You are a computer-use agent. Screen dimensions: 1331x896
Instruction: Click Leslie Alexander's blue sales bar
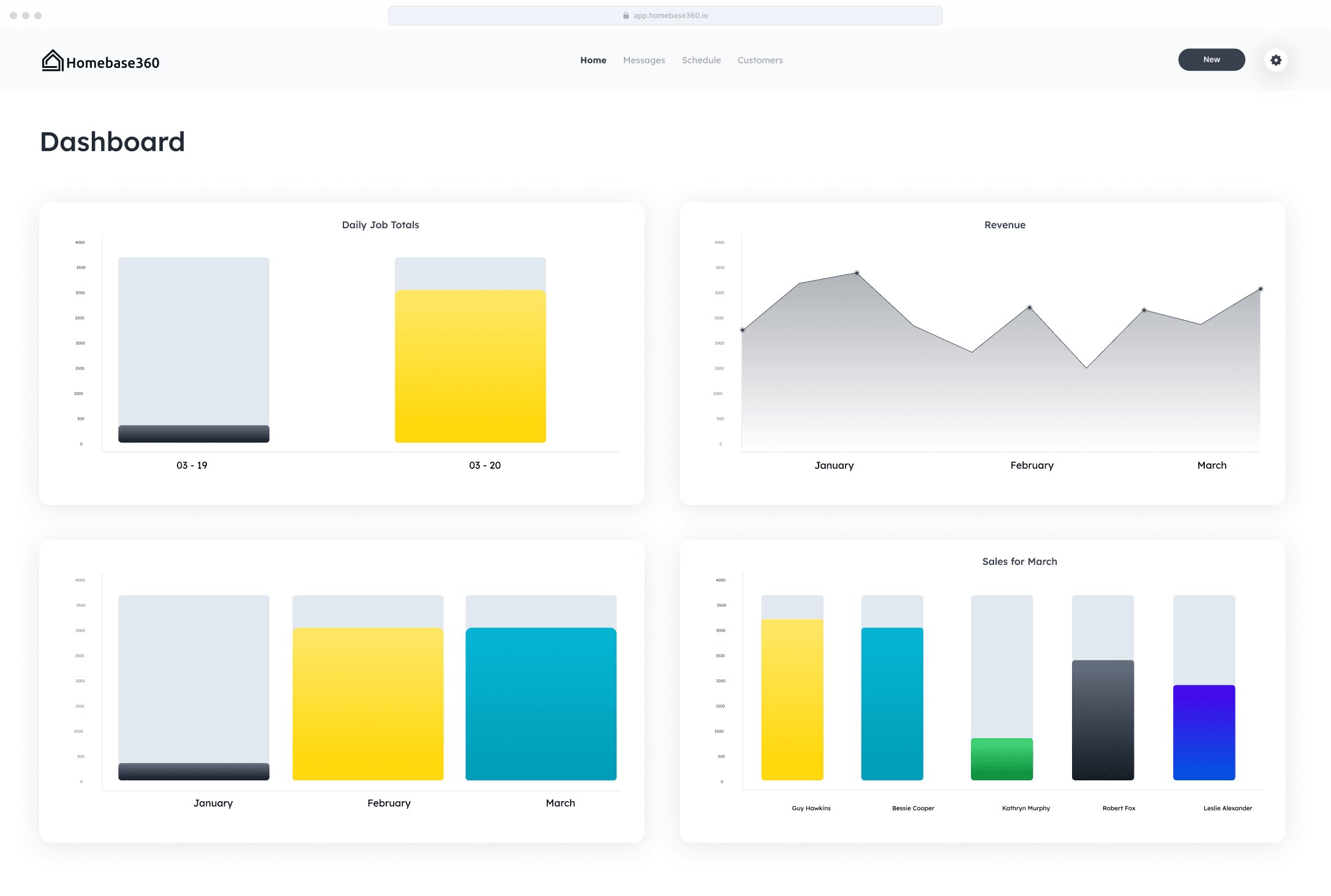(x=1204, y=732)
